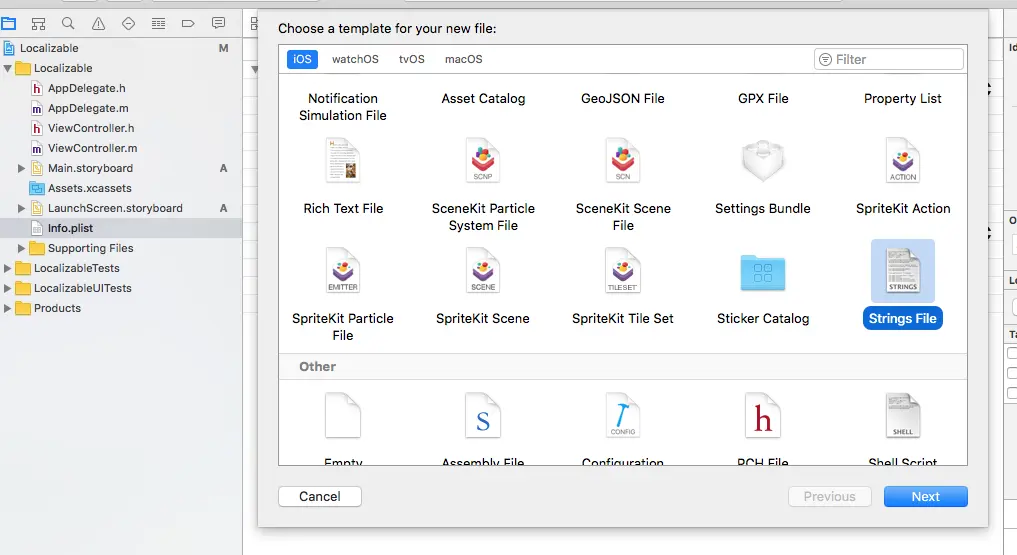Choose the Asset Catalog label
The image size is (1017, 555).
click(x=483, y=99)
